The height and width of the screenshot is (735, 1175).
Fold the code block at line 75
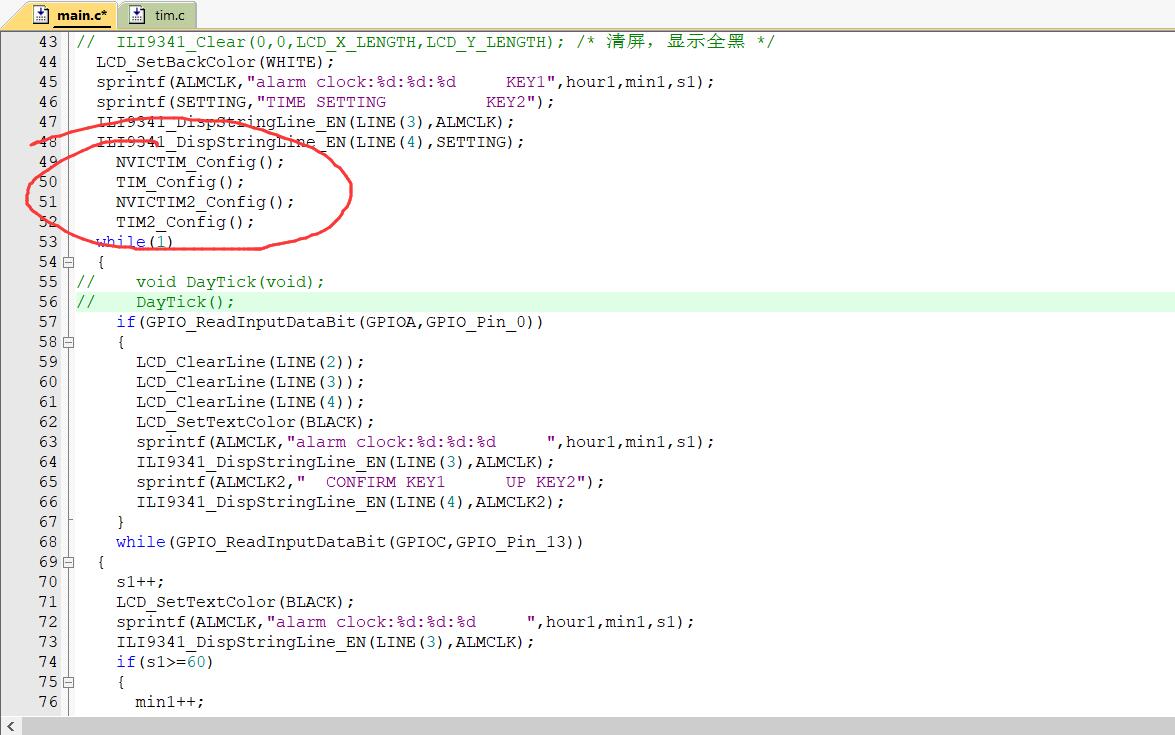[68, 682]
